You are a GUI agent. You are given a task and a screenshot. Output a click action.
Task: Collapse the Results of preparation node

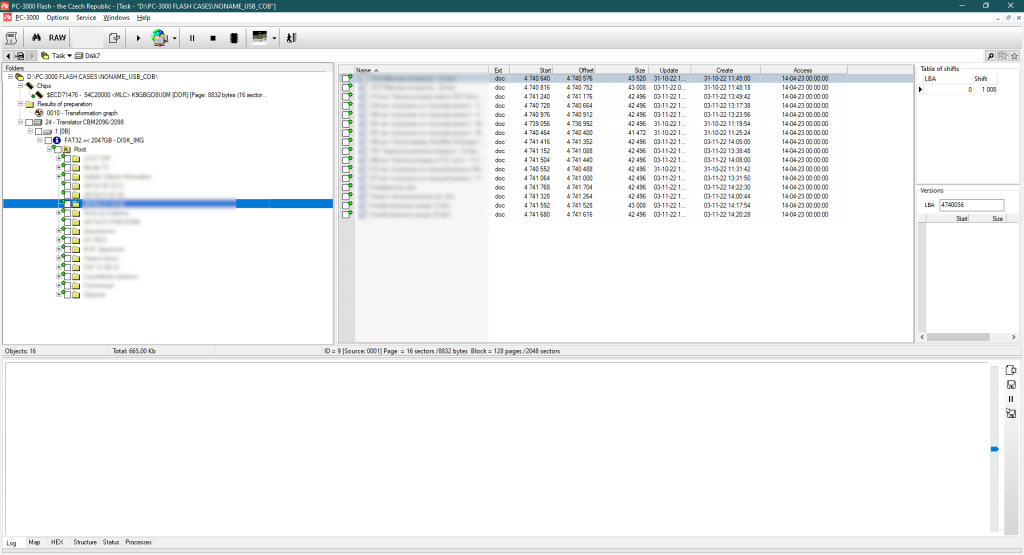pyautogui.click(x=18, y=104)
